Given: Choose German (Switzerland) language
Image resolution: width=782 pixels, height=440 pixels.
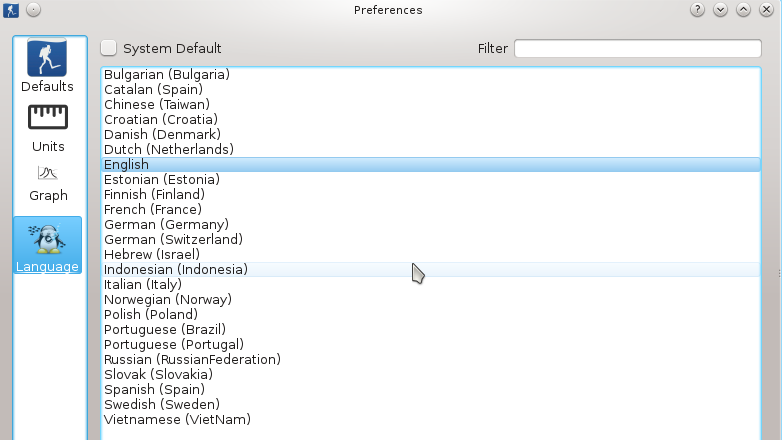Looking at the screenshot, I should pyautogui.click(x=173, y=239).
